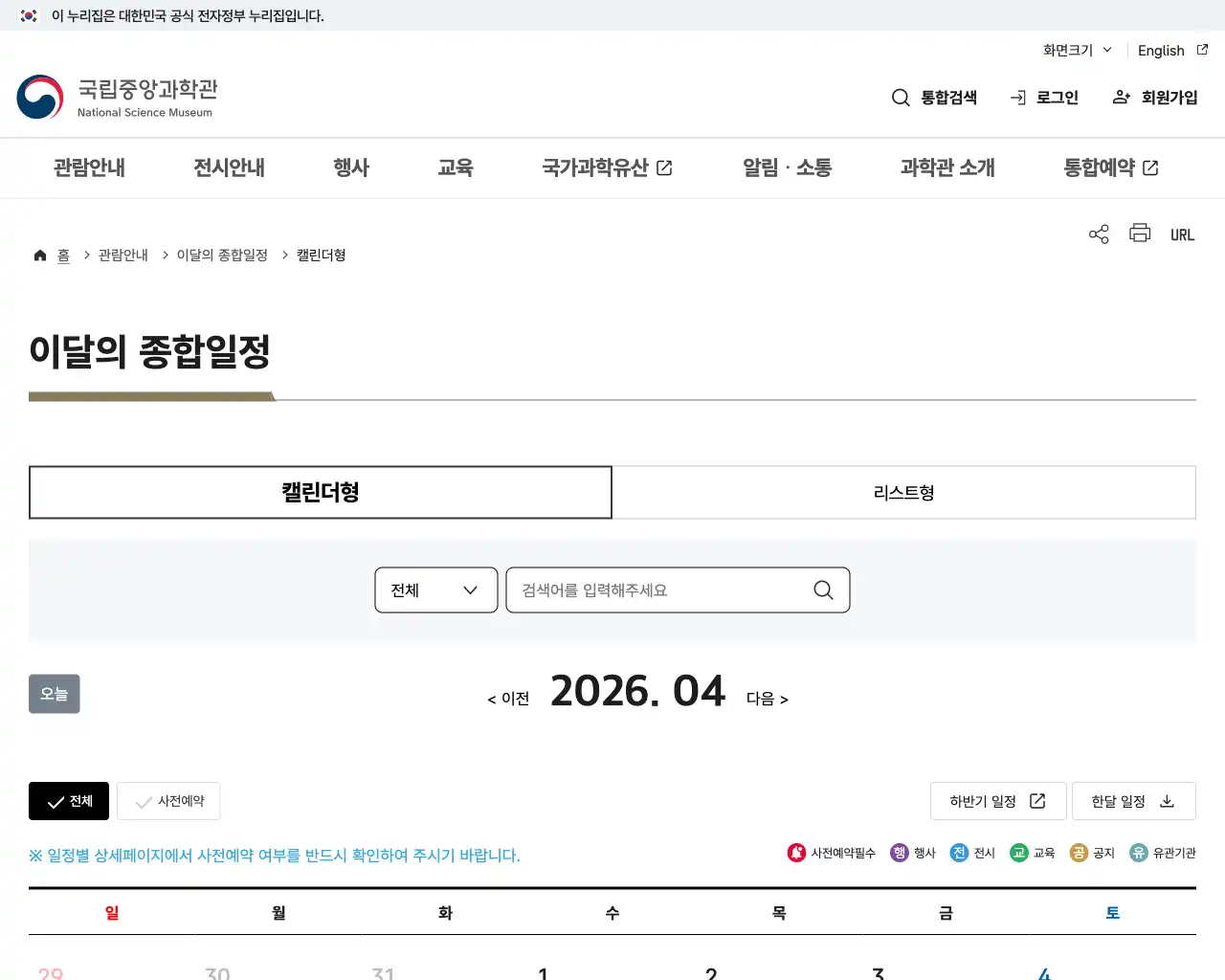1225x980 pixels.
Task: Toggle the 사전예약 filter
Action: [168, 801]
